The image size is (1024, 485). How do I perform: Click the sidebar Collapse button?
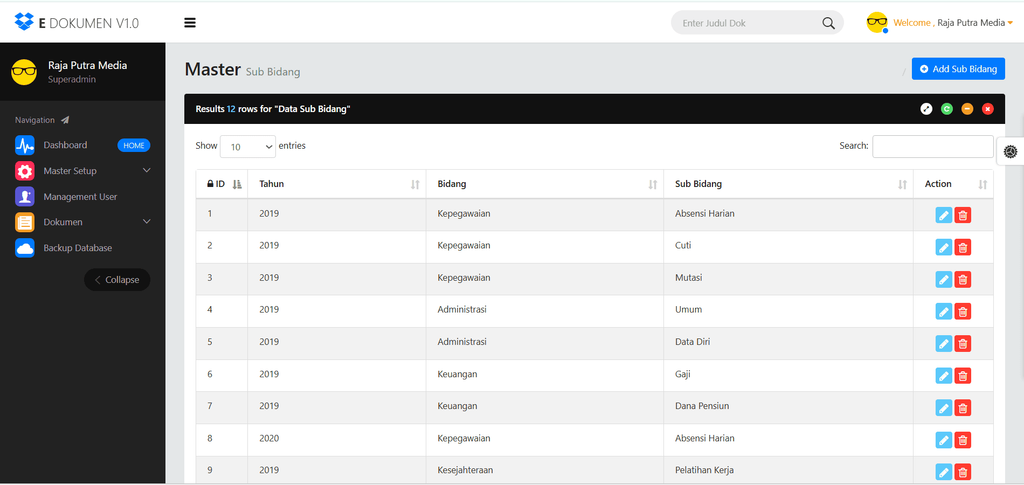click(117, 279)
